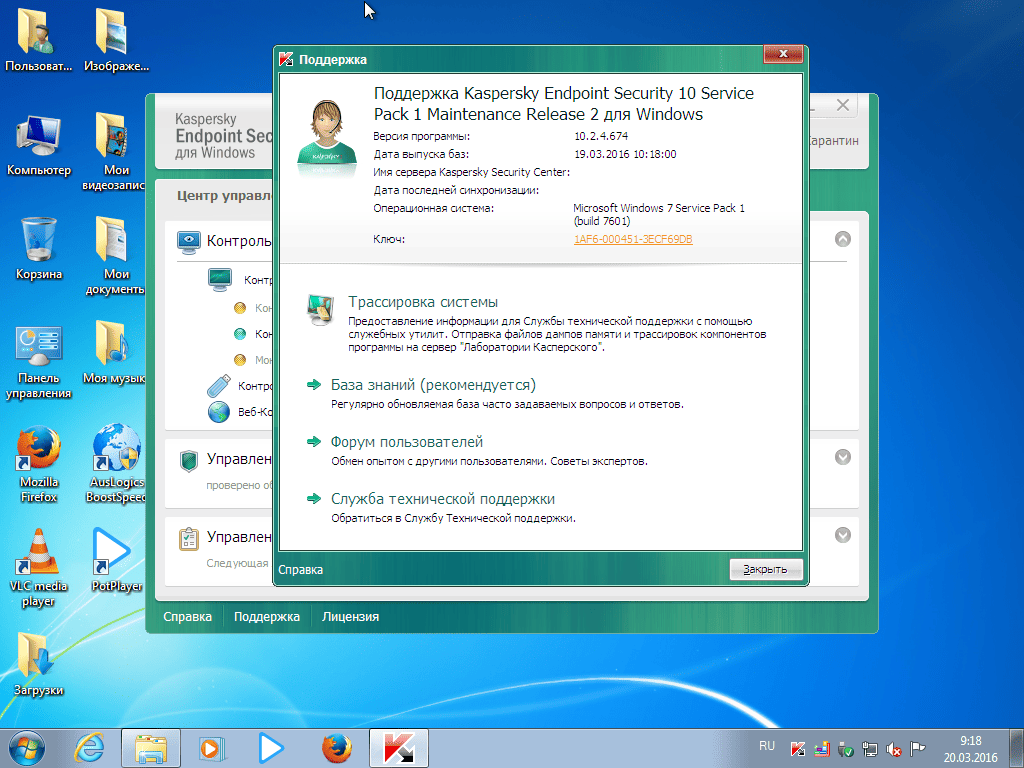This screenshot has width=1024, height=768.
Task: Click the Закрыть button
Action: point(765,569)
